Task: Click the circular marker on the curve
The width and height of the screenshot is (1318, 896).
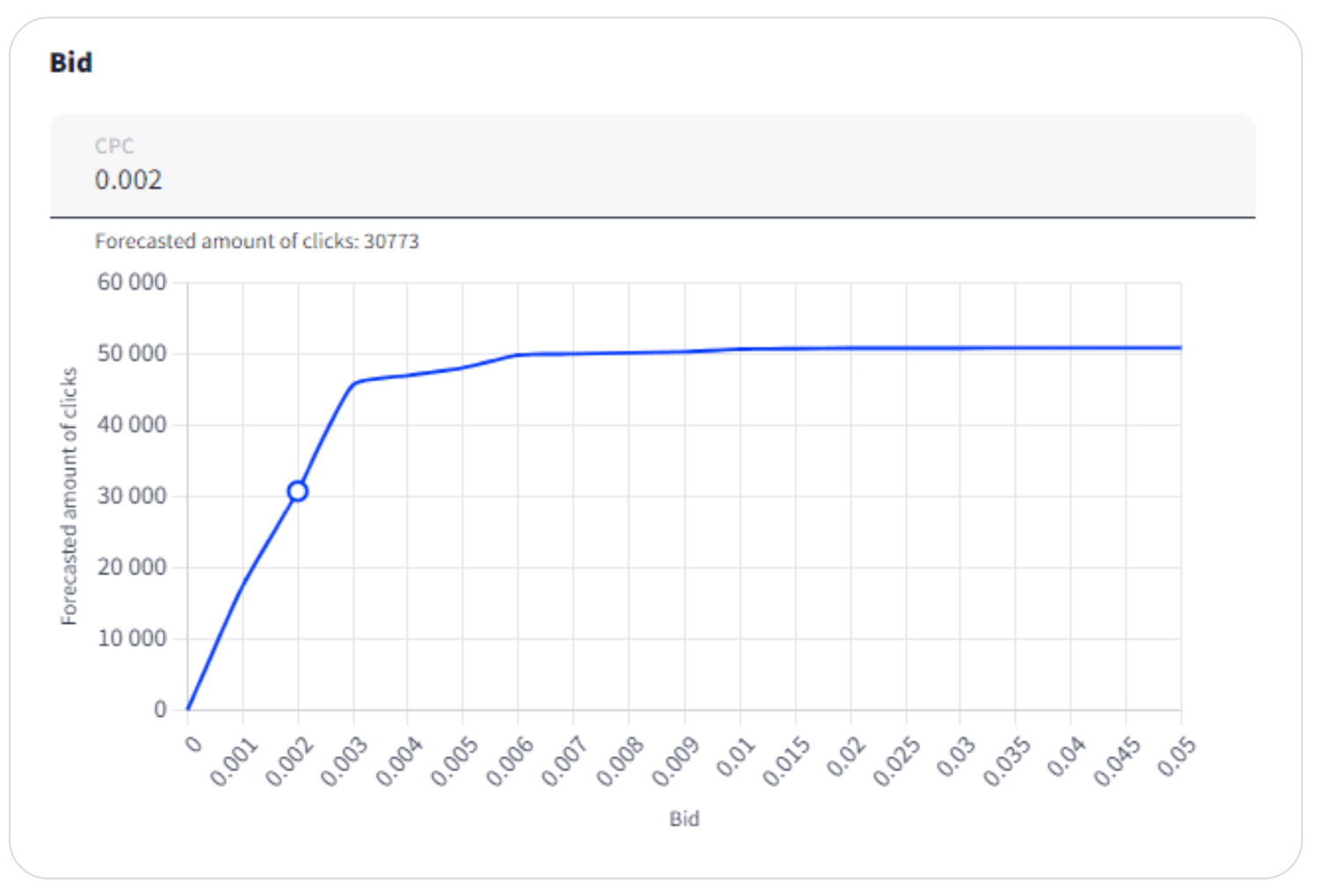Action: (x=298, y=491)
